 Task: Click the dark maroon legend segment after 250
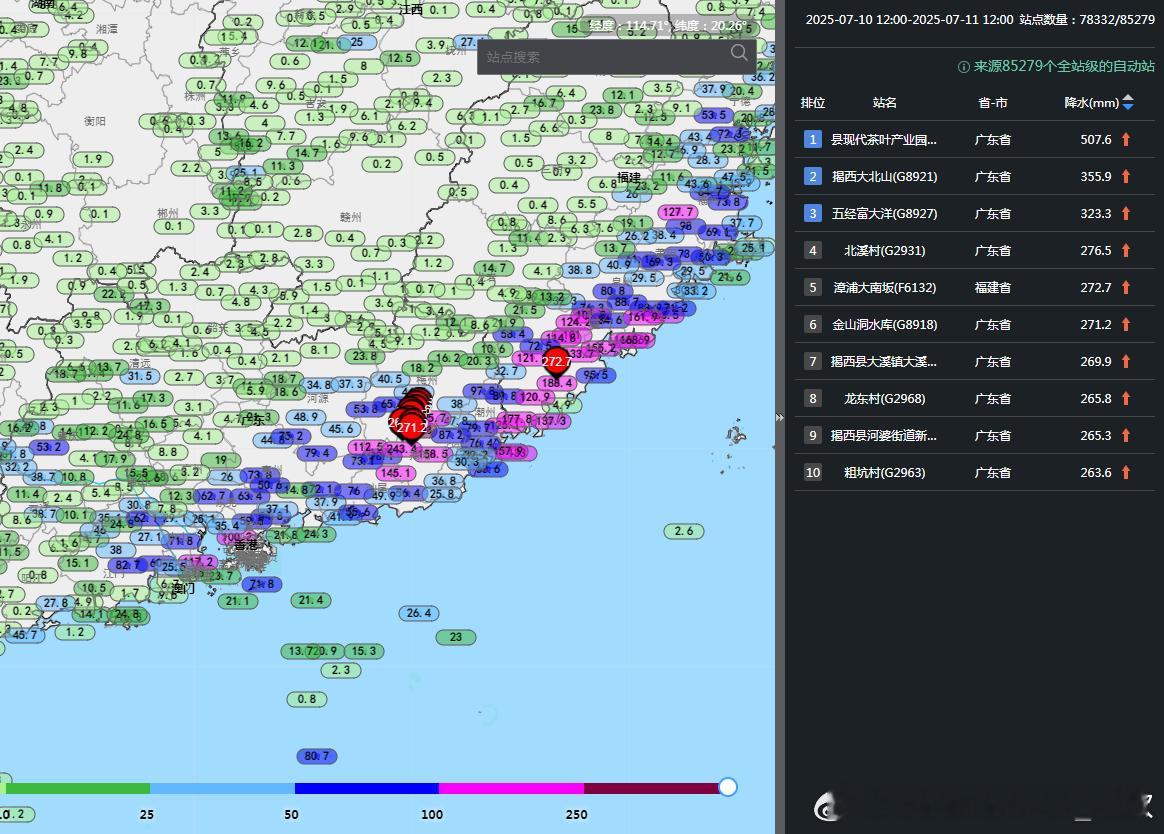pyautogui.click(x=651, y=788)
